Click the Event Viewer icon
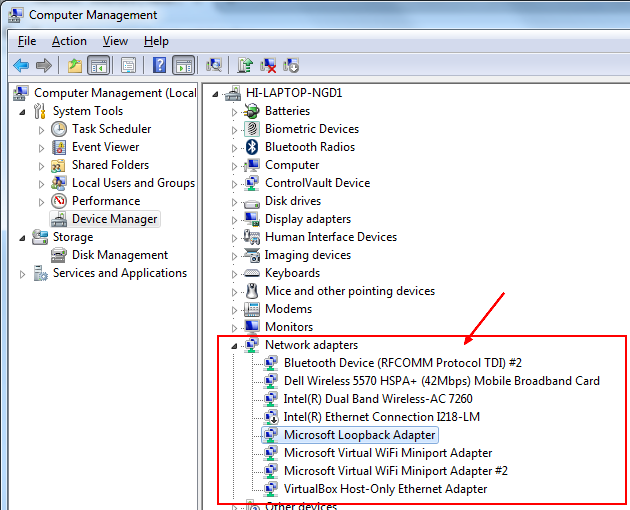Screen dimensions: 630x510 click(x=59, y=147)
